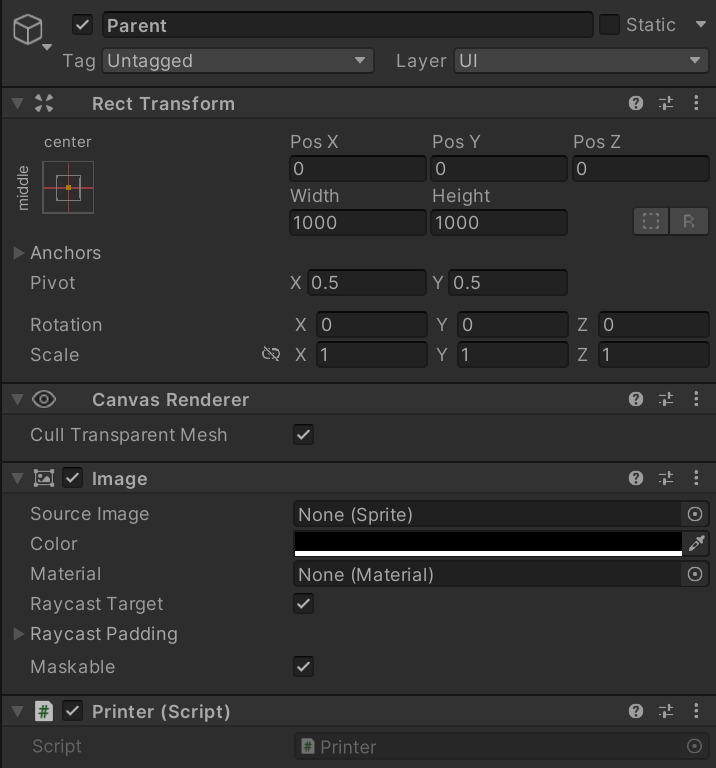The image size is (716, 768).
Task: Open Image component presets
Action: 666,478
